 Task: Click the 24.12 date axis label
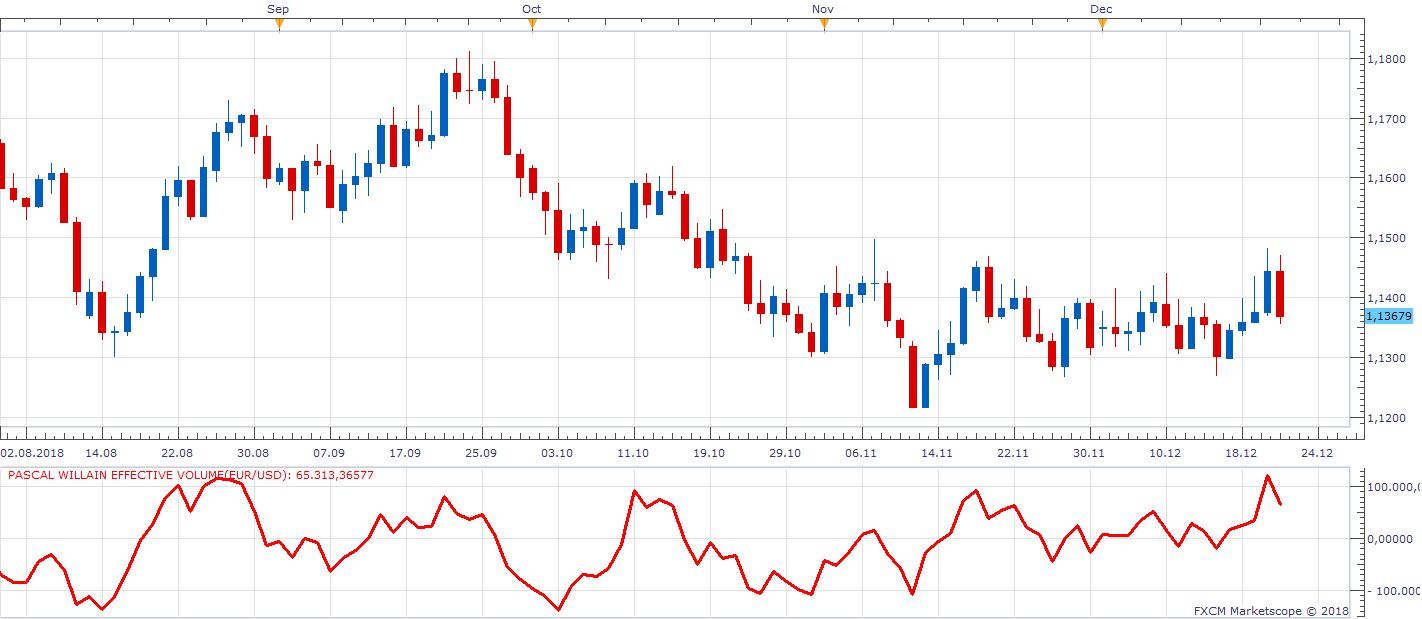[x=1317, y=453]
